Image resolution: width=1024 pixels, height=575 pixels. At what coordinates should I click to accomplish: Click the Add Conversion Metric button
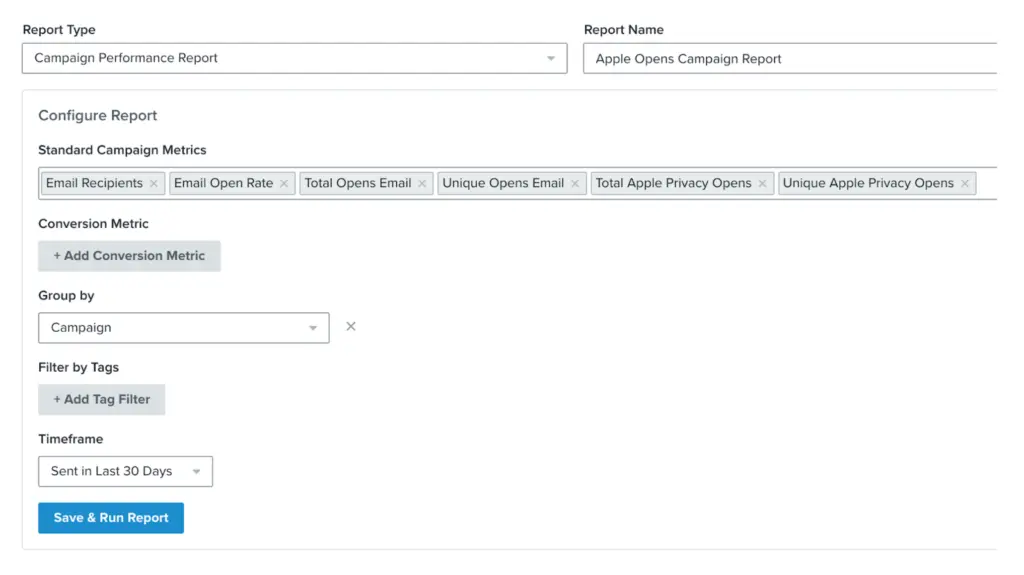(x=129, y=256)
